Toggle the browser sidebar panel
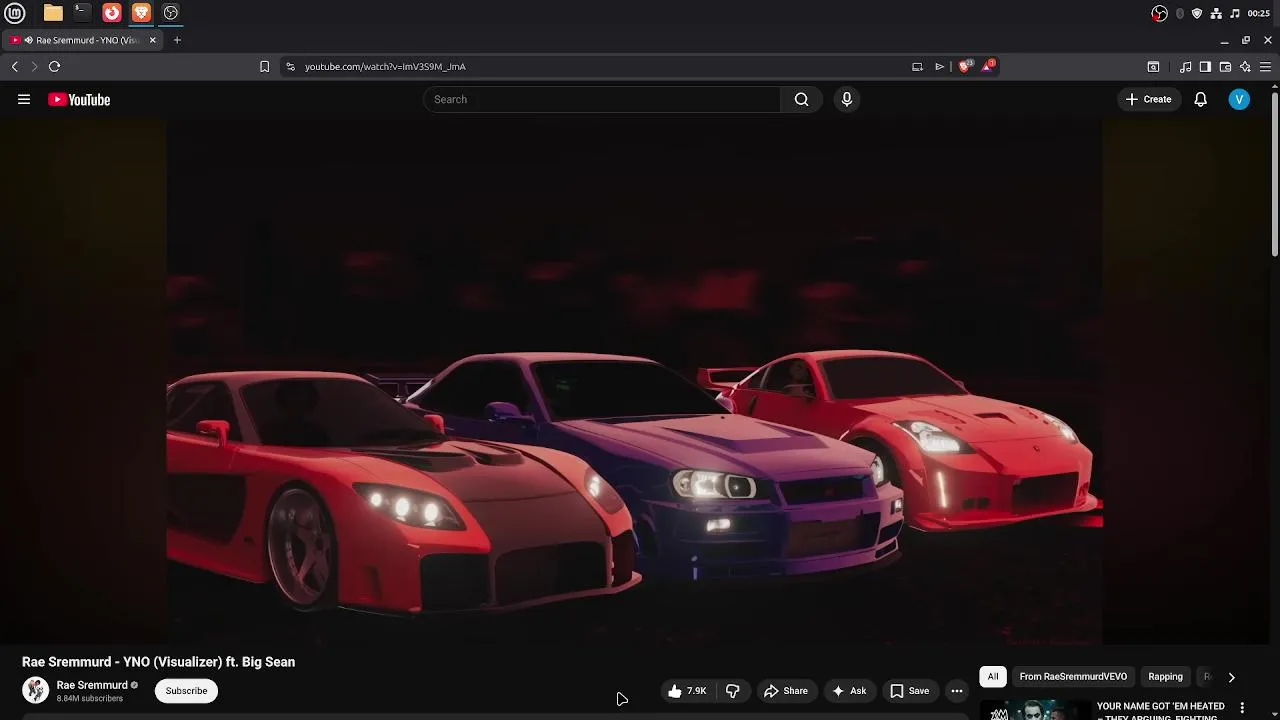The height and width of the screenshot is (720, 1280). tap(1205, 67)
